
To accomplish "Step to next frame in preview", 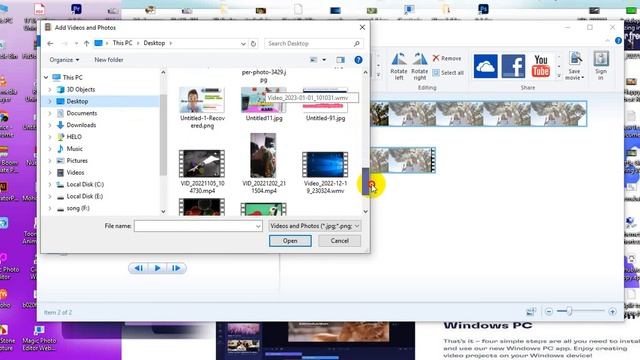I will click(x=176, y=268).
